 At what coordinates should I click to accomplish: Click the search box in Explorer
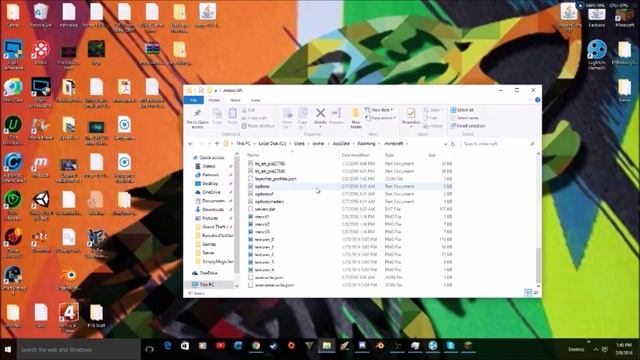coord(498,144)
